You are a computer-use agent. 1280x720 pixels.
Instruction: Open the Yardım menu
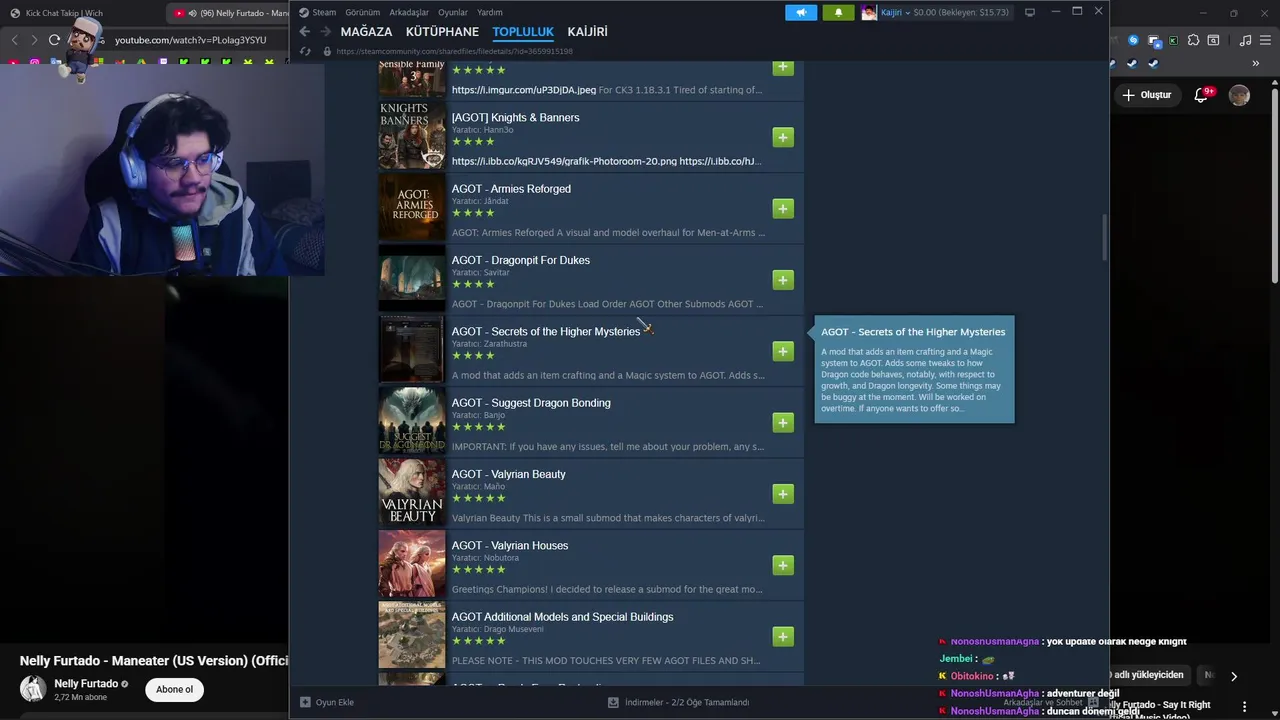pyautogui.click(x=490, y=12)
